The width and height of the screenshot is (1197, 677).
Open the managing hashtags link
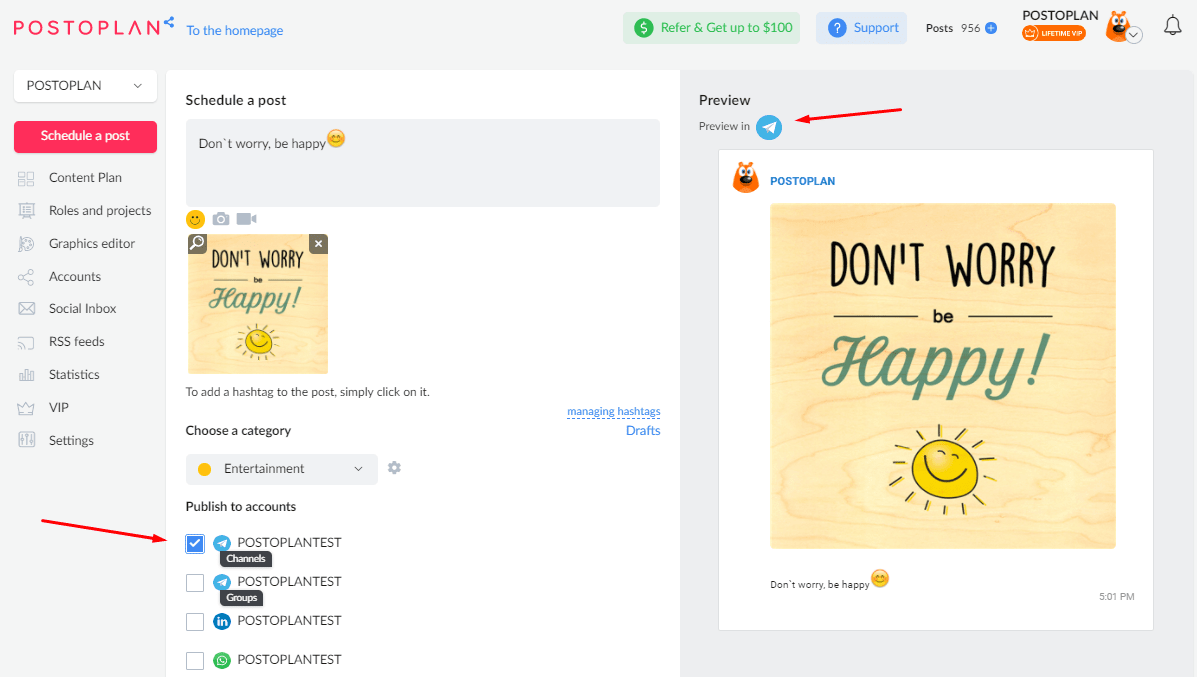pyautogui.click(x=614, y=411)
